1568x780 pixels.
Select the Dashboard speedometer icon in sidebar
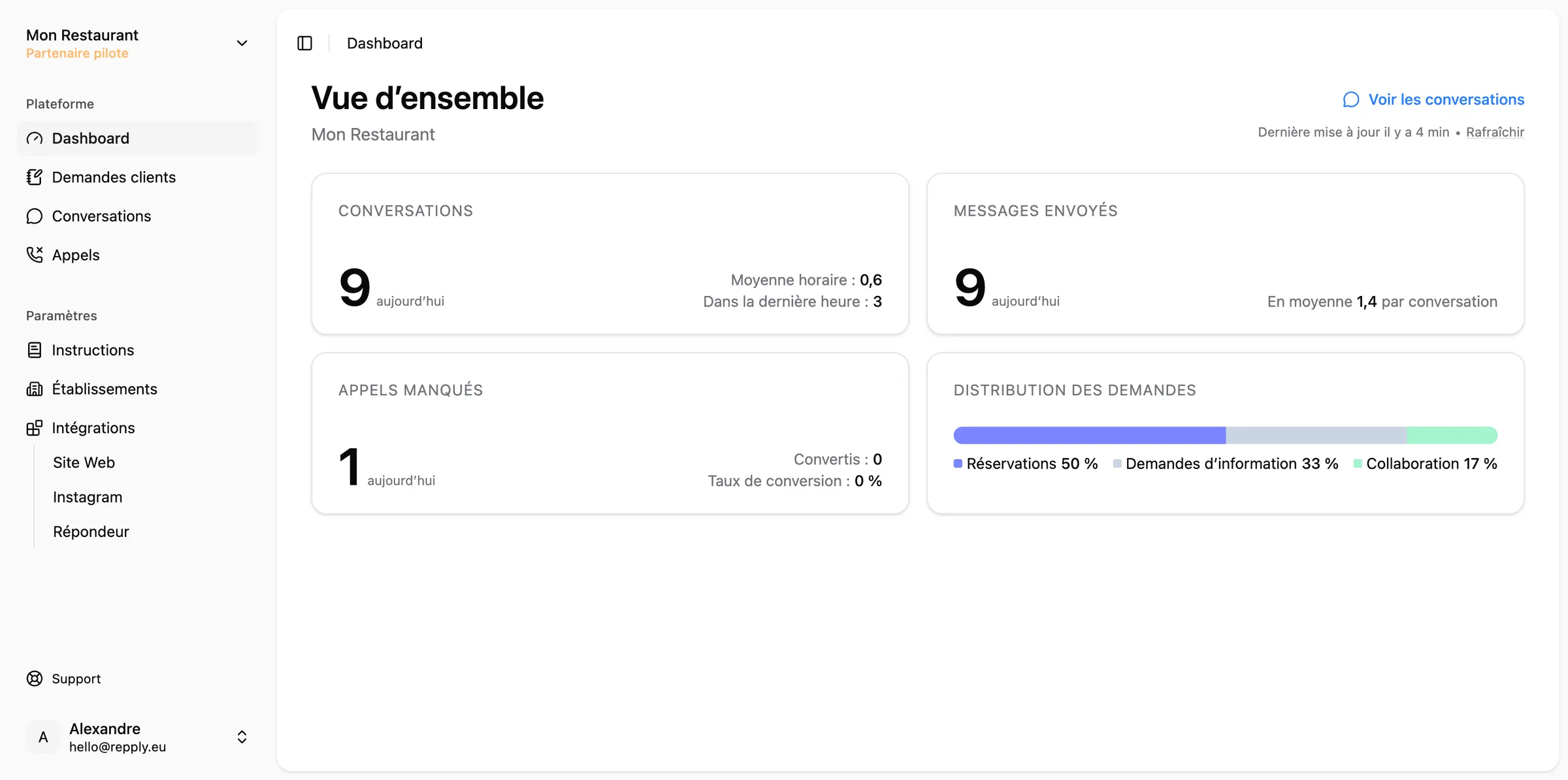pyautogui.click(x=35, y=138)
